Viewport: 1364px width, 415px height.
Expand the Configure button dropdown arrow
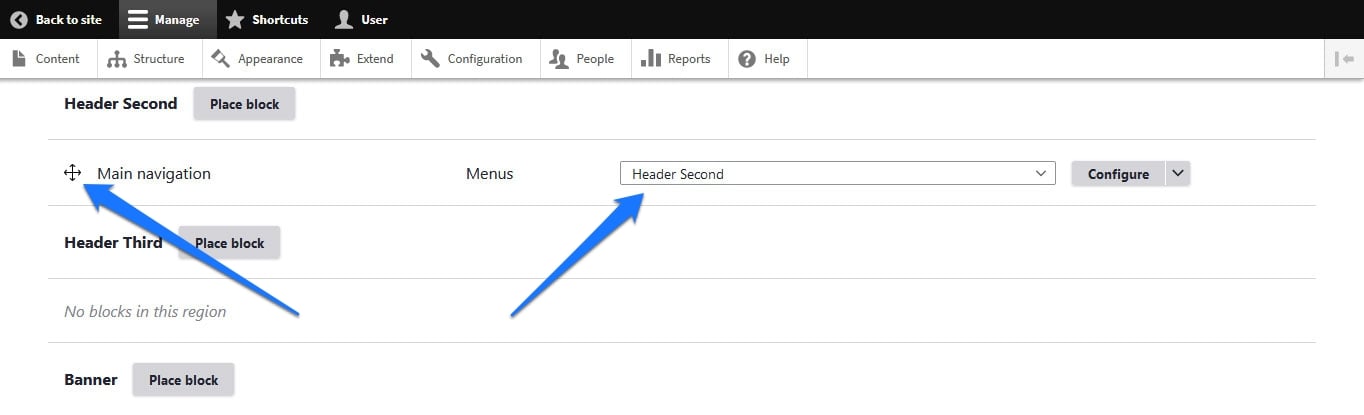[x=1178, y=173]
